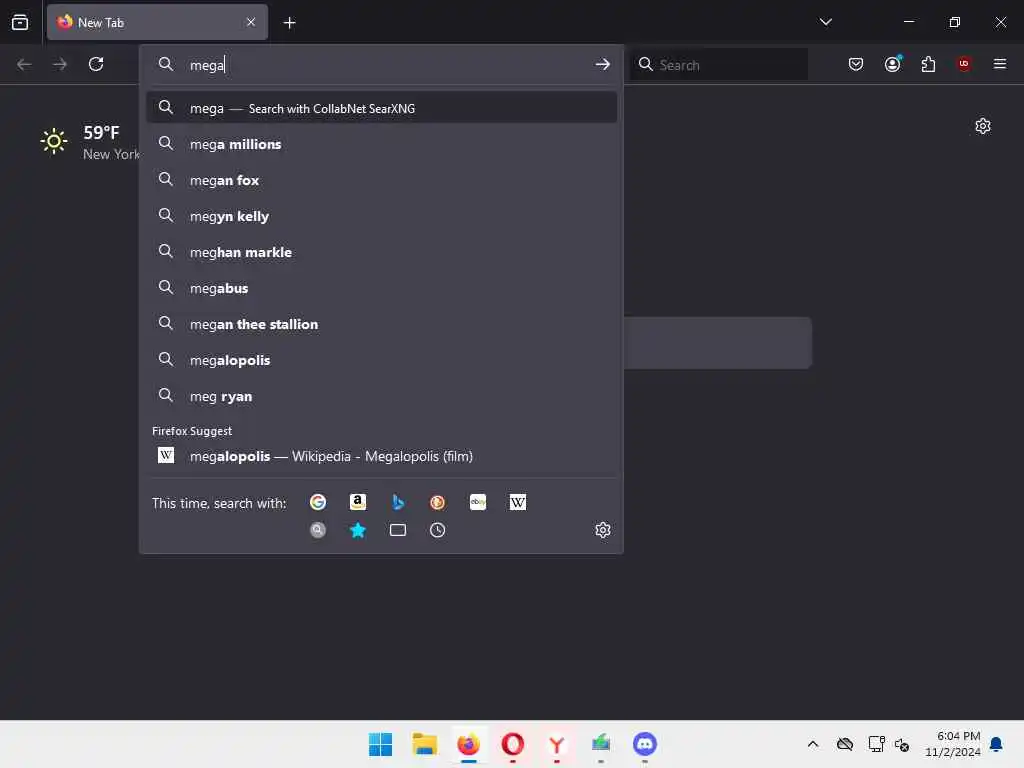Open File Explorer from the taskbar
Image resolution: width=1024 pixels, height=768 pixels.
[x=424, y=744]
